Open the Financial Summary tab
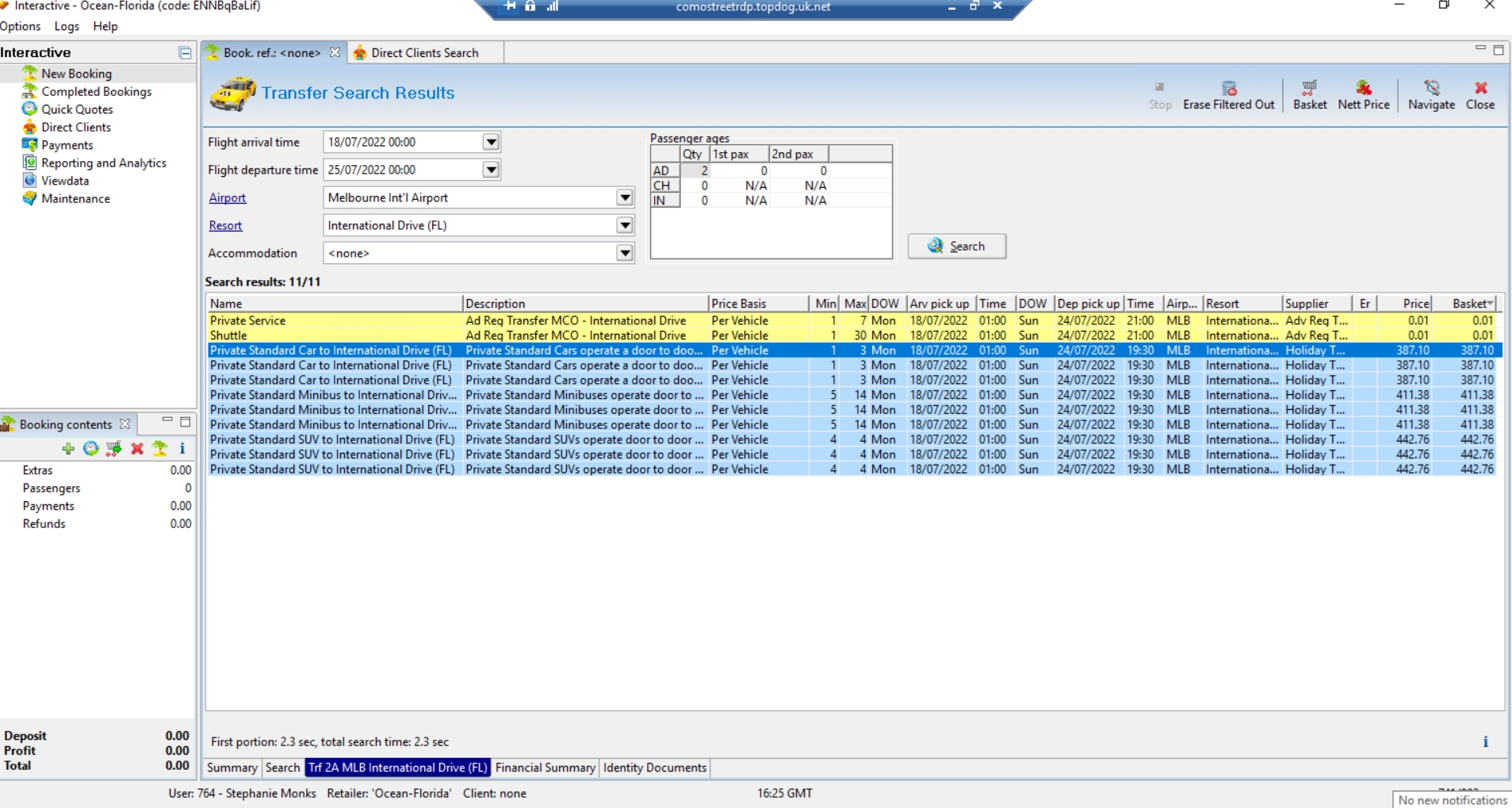The image size is (1512, 808). point(545,768)
